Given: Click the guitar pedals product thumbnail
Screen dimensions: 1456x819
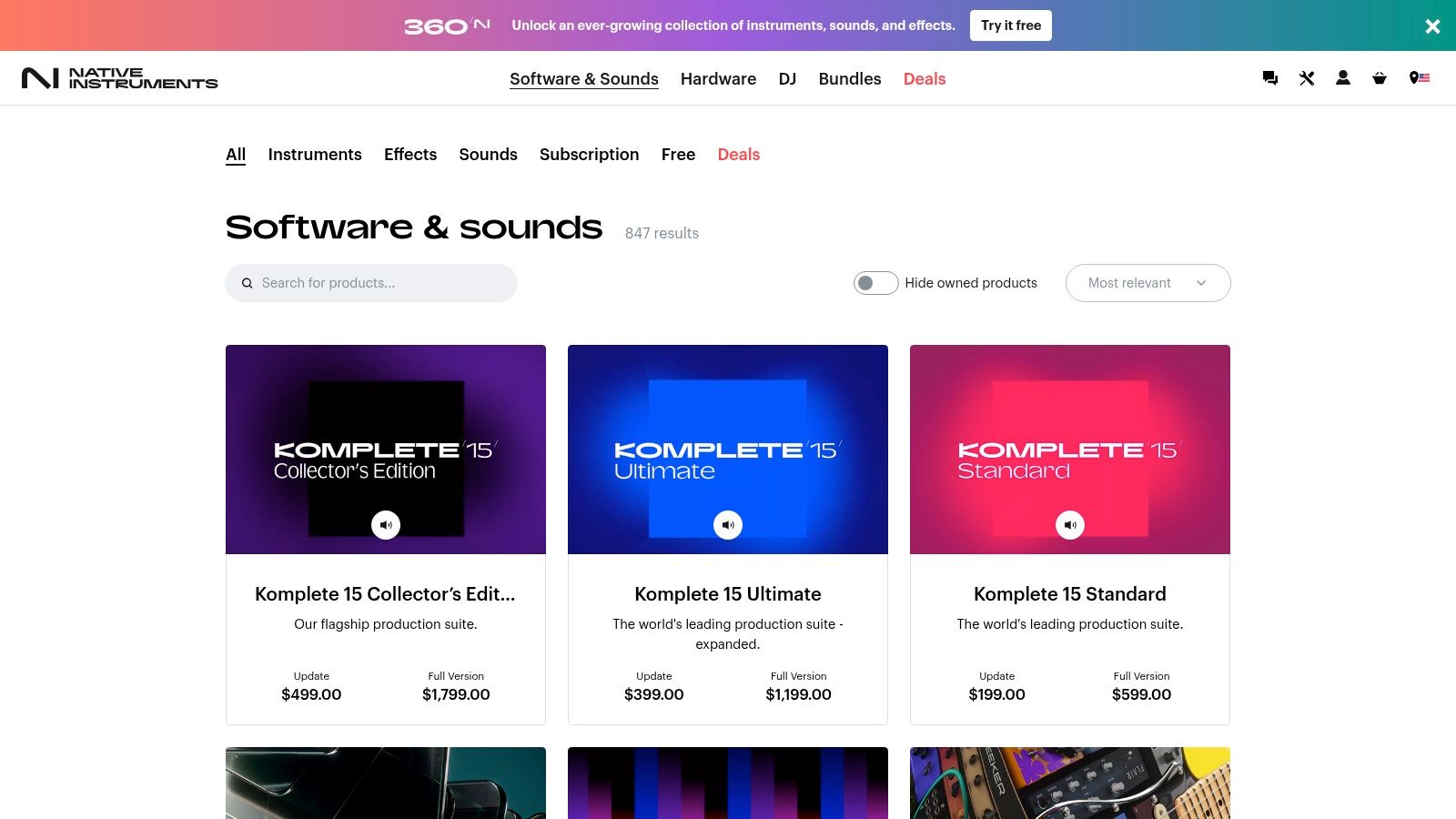Looking at the screenshot, I should [x=1070, y=783].
